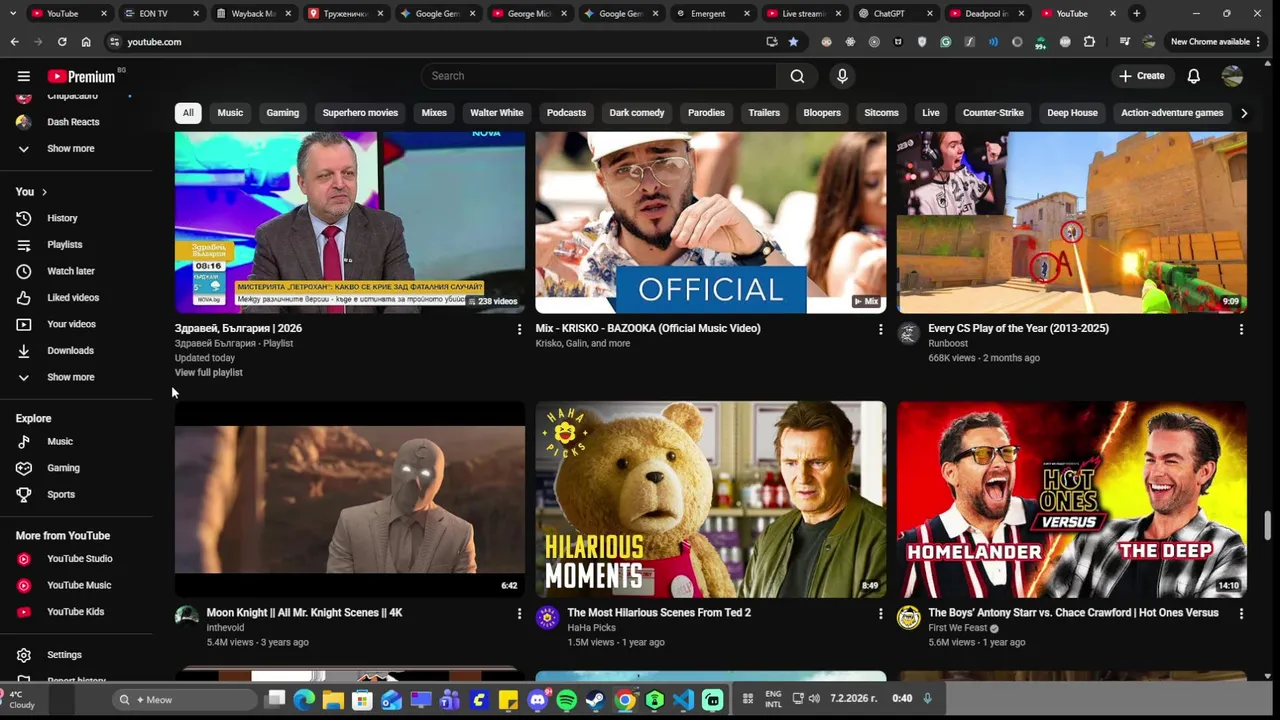This screenshot has width=1280, height=720.
Task: Open the YouTube hamburger guide menu
Action: [24, 76]
